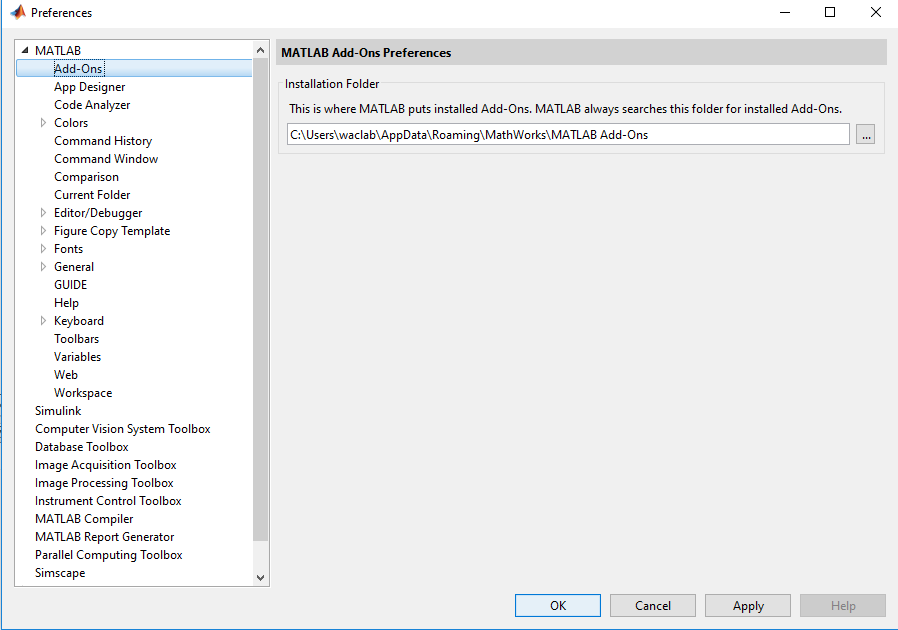The height and width of the screenshot is (630, 898).
Task: Confirm preferences with OK button
Action: pyautogui.click(x=558, y=605)
